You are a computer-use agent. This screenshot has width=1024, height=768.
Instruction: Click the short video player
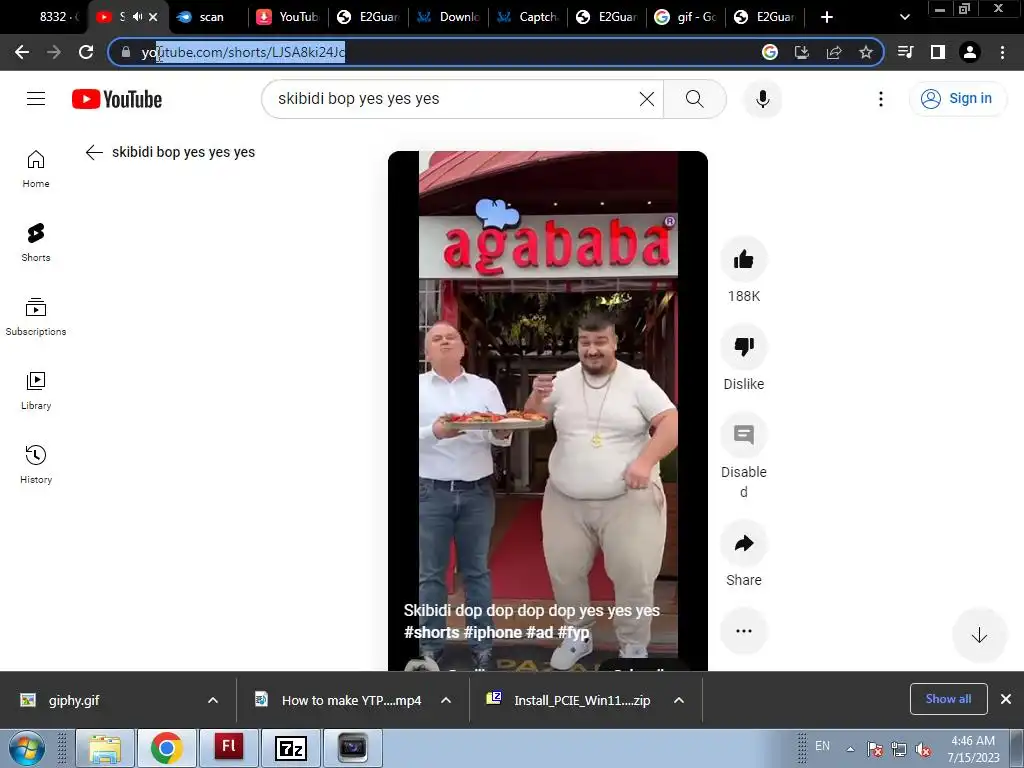[x=548, y=410]
